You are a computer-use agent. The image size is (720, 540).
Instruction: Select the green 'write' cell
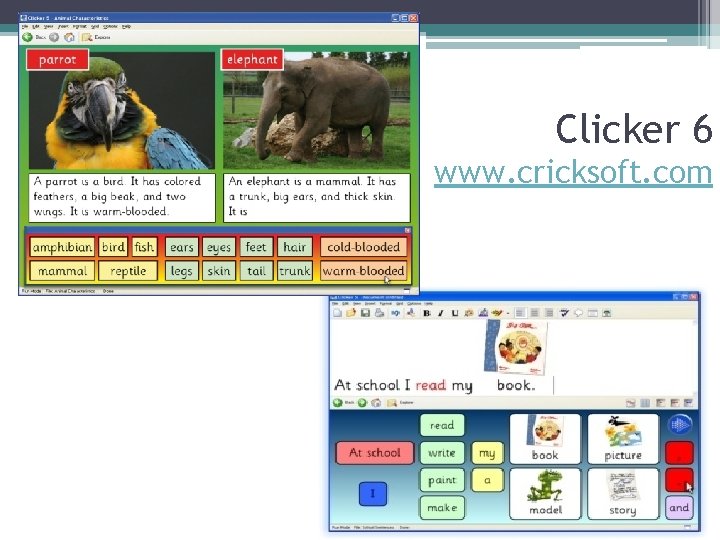(x=442, y=453)
